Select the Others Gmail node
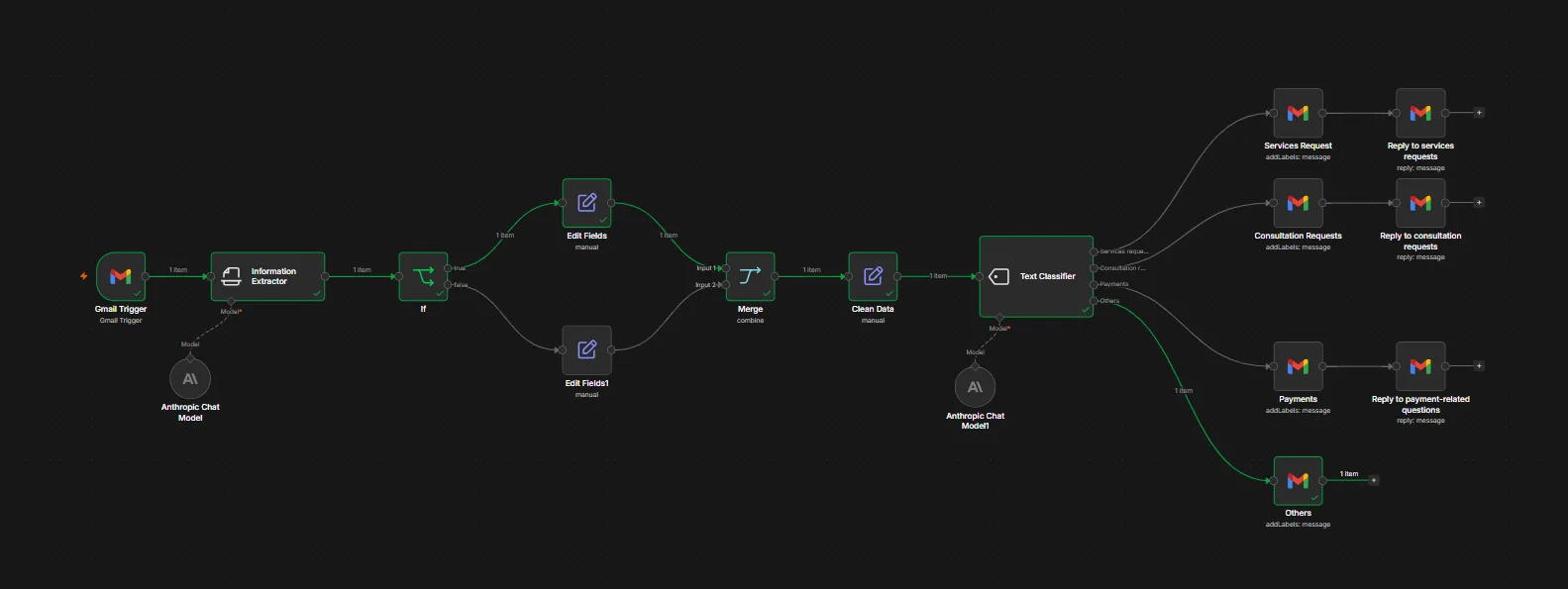Screen dimensions: 1568x589 pos(1298,481)
